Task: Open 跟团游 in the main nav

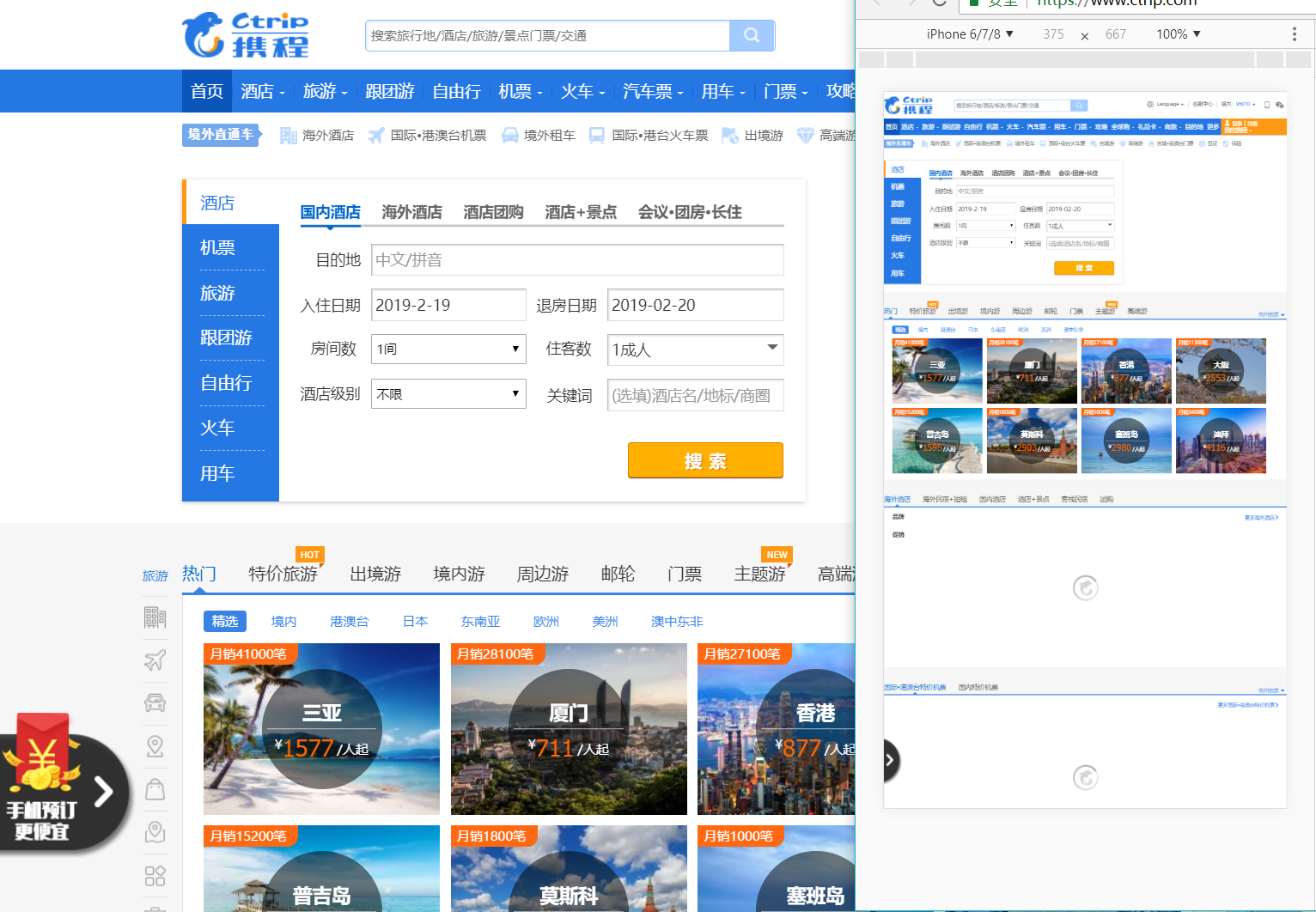Action: [390, 91]
